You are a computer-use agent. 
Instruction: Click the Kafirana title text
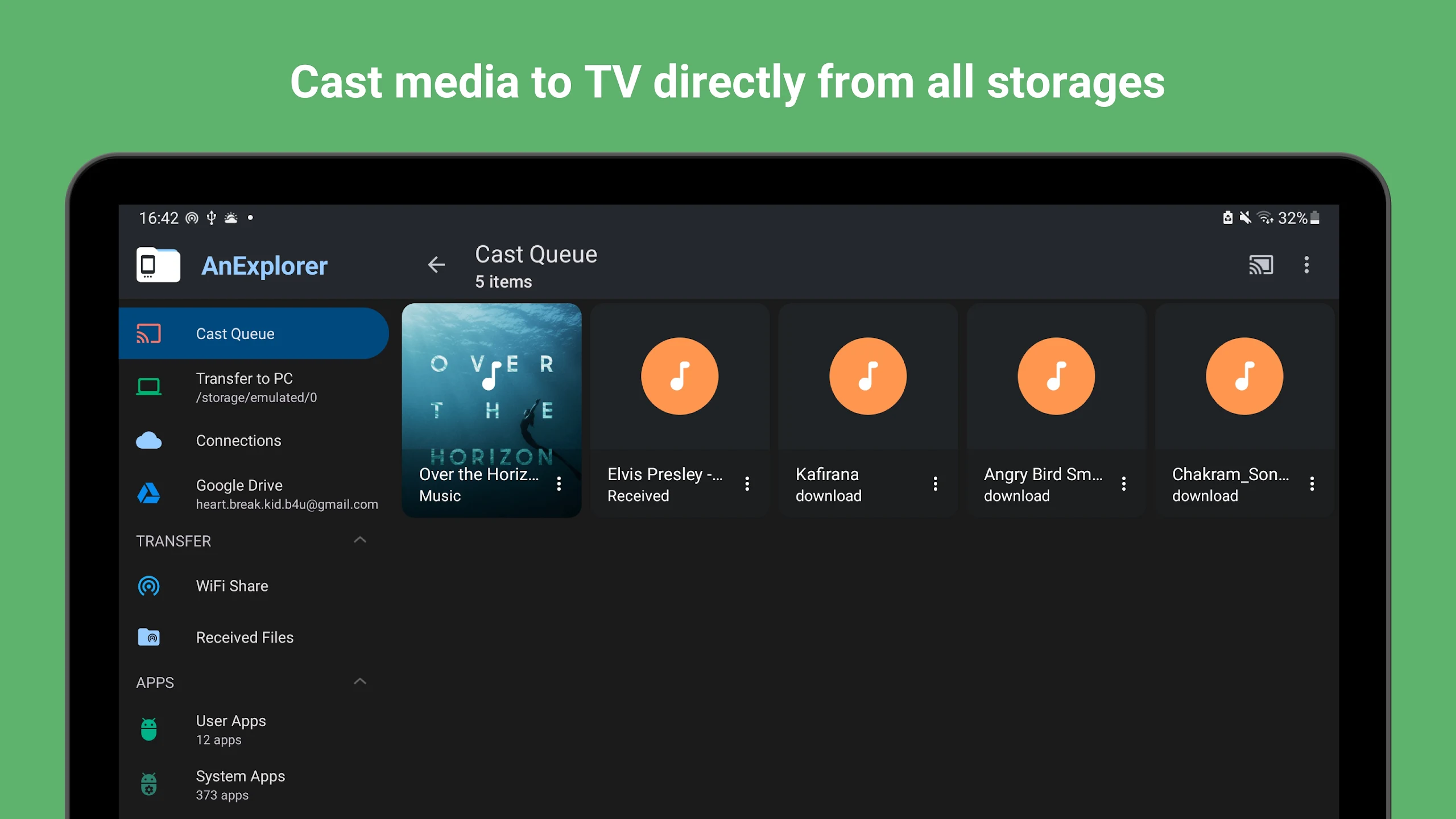(x=827, y=474)
